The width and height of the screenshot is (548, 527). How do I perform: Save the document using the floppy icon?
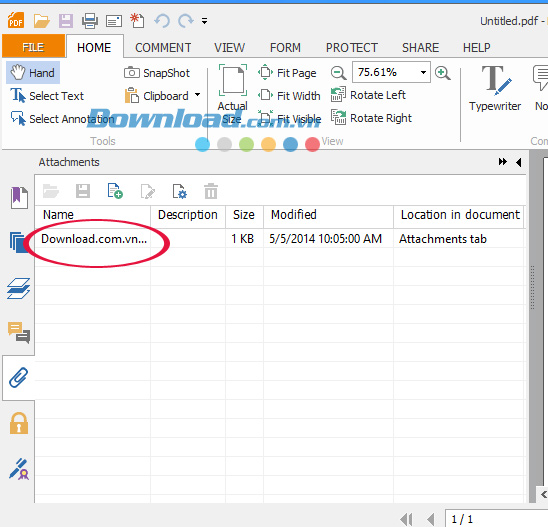66,21
